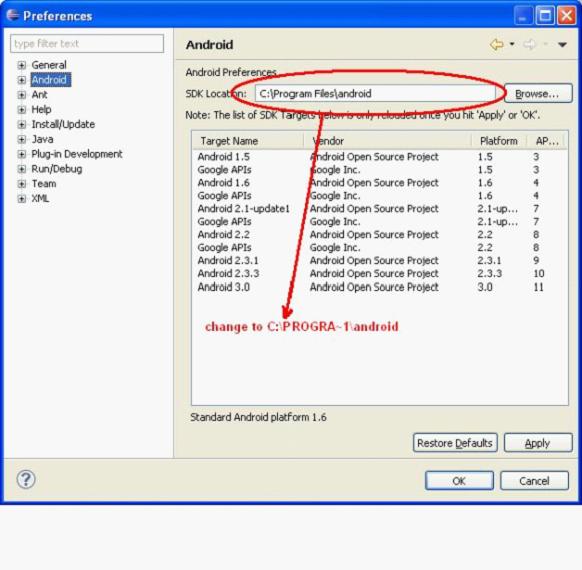
Task: Click the Platform cell showing 2.3.3
Action: coord(490,273)
